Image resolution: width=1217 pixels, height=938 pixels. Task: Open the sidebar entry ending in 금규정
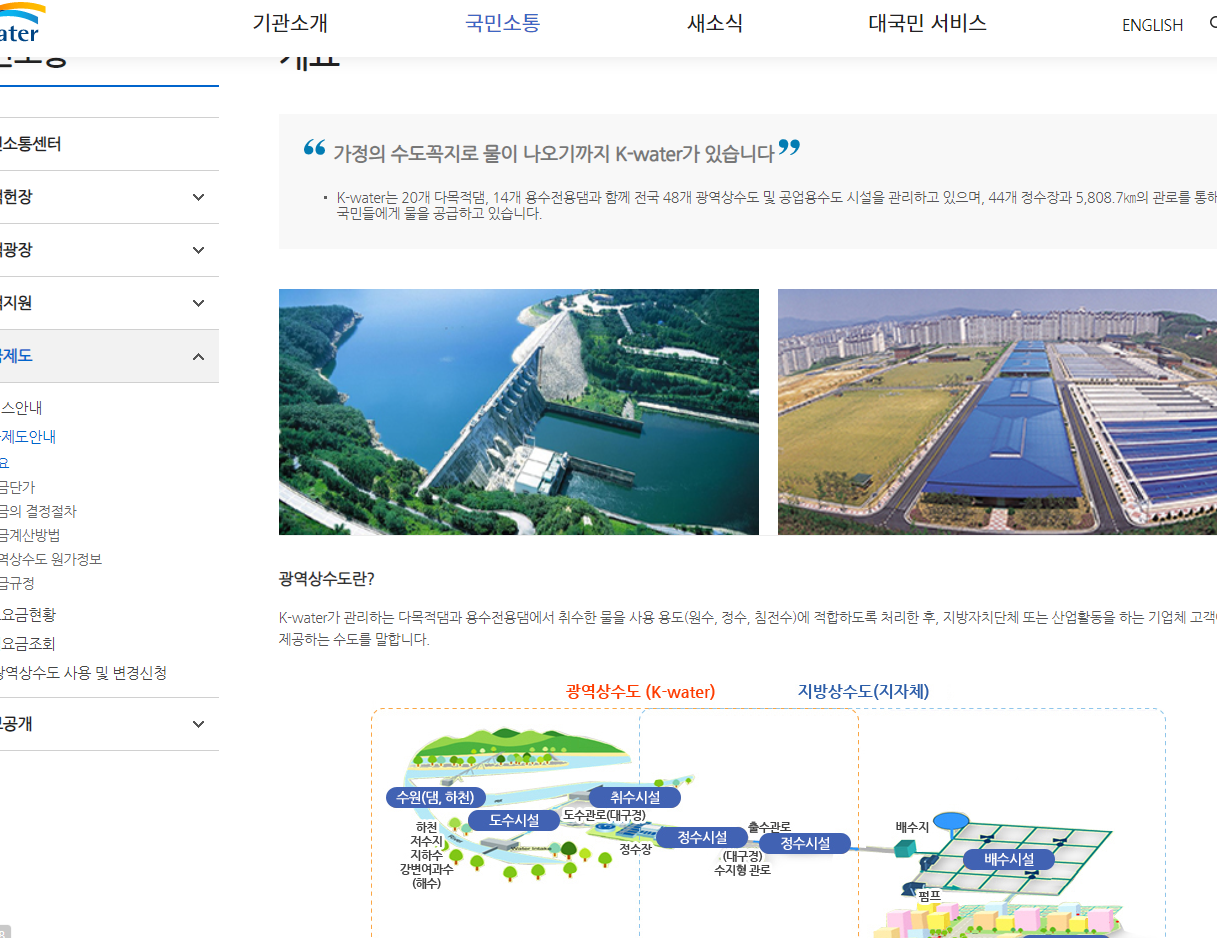(x=18, y=583)
